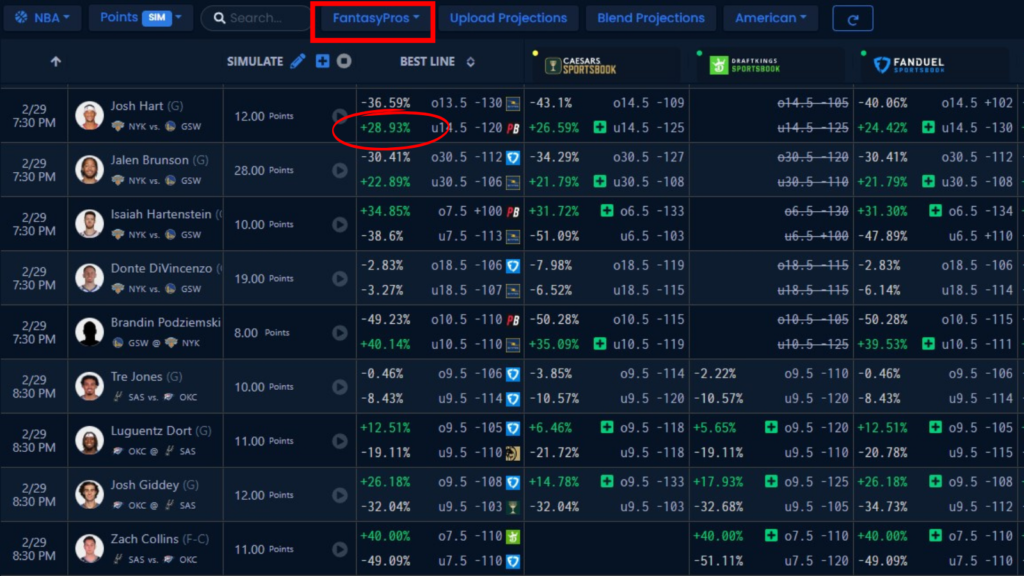Run simulation play button for Donte DiVincenzo

340,279
